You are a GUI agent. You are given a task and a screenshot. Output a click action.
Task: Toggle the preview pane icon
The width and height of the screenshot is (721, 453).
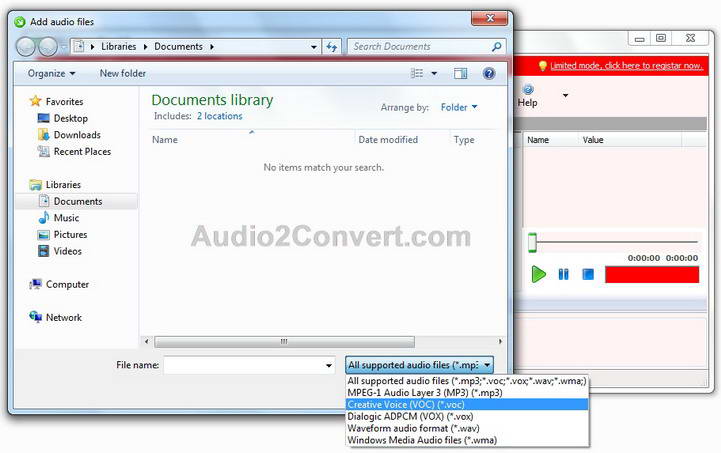click(x=460, y=74)
